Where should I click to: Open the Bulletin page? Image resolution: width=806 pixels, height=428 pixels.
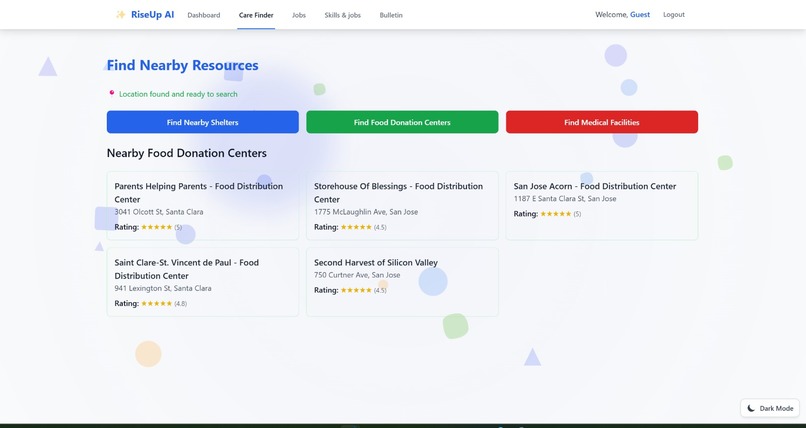[x=391, y=15]
